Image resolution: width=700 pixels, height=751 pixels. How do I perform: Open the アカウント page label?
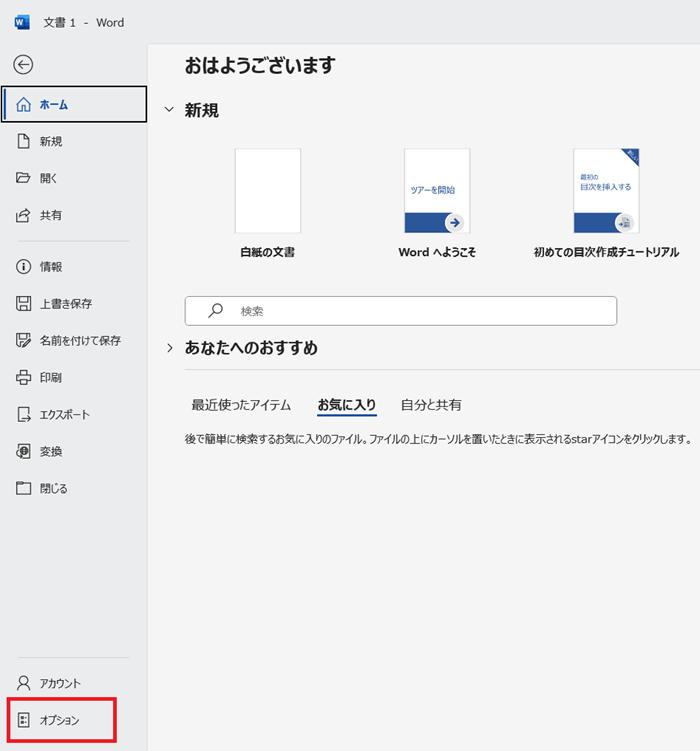60,683
